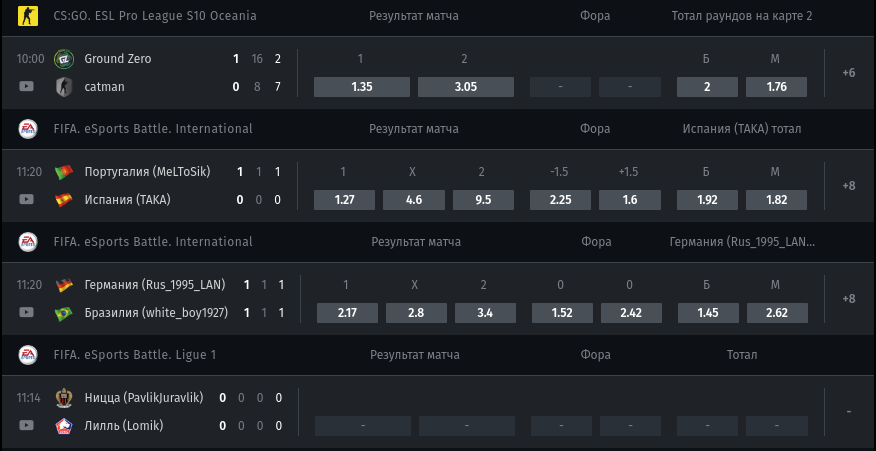Click EA Sports icon for Ligue 1
Viewport: 876px width, 451px height.
tap(27, 355)
